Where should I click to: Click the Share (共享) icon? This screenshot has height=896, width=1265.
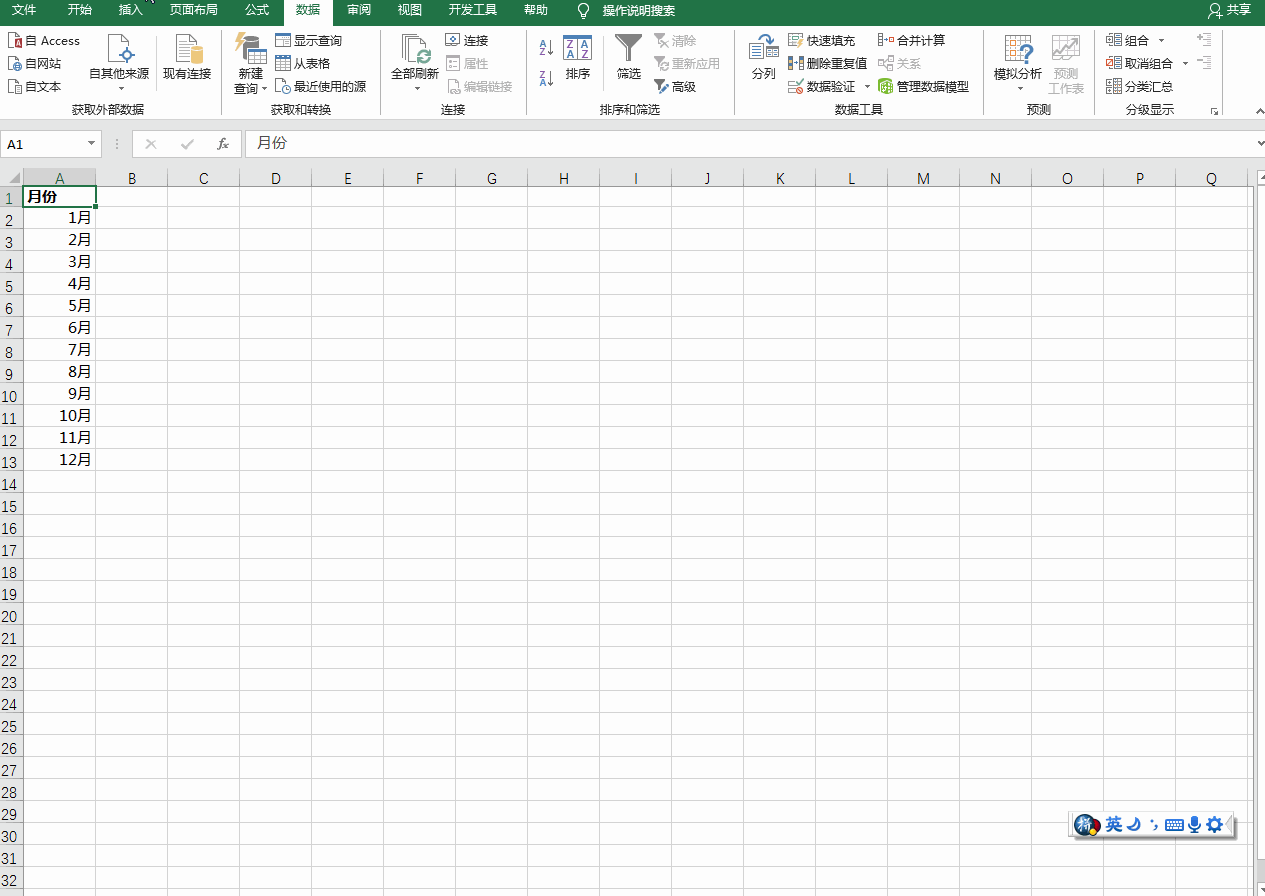(1215, 10)
